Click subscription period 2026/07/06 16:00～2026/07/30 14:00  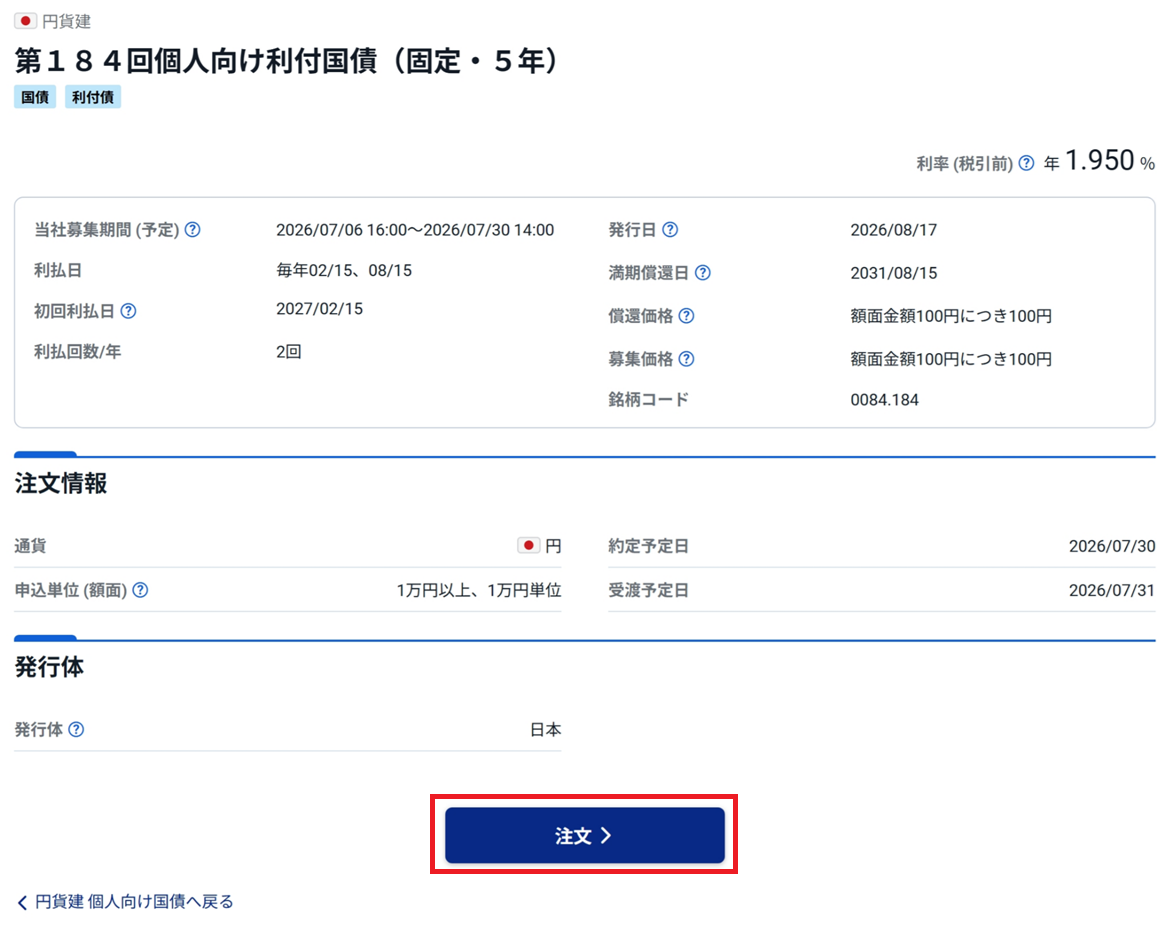click(x=415, y=230)
